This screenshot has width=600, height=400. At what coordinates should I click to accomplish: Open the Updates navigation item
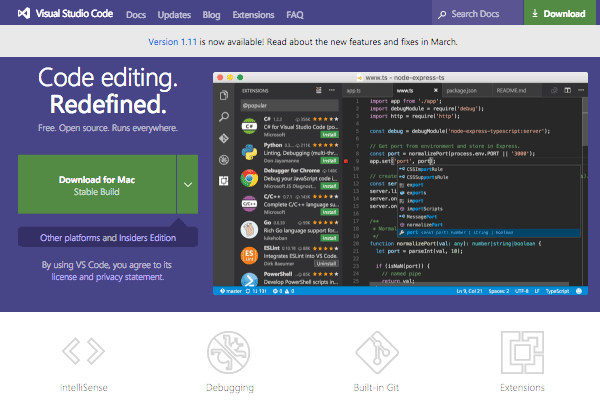174,15
